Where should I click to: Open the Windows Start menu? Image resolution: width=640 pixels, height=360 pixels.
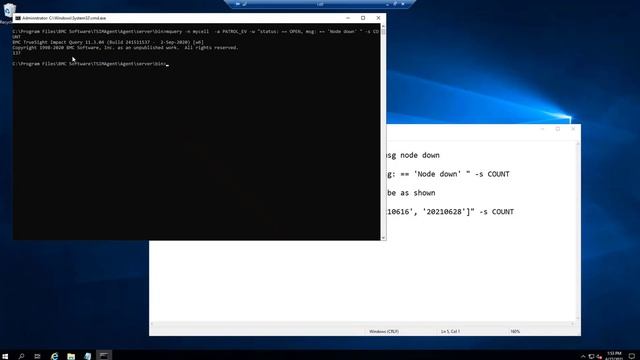point(5,356)
